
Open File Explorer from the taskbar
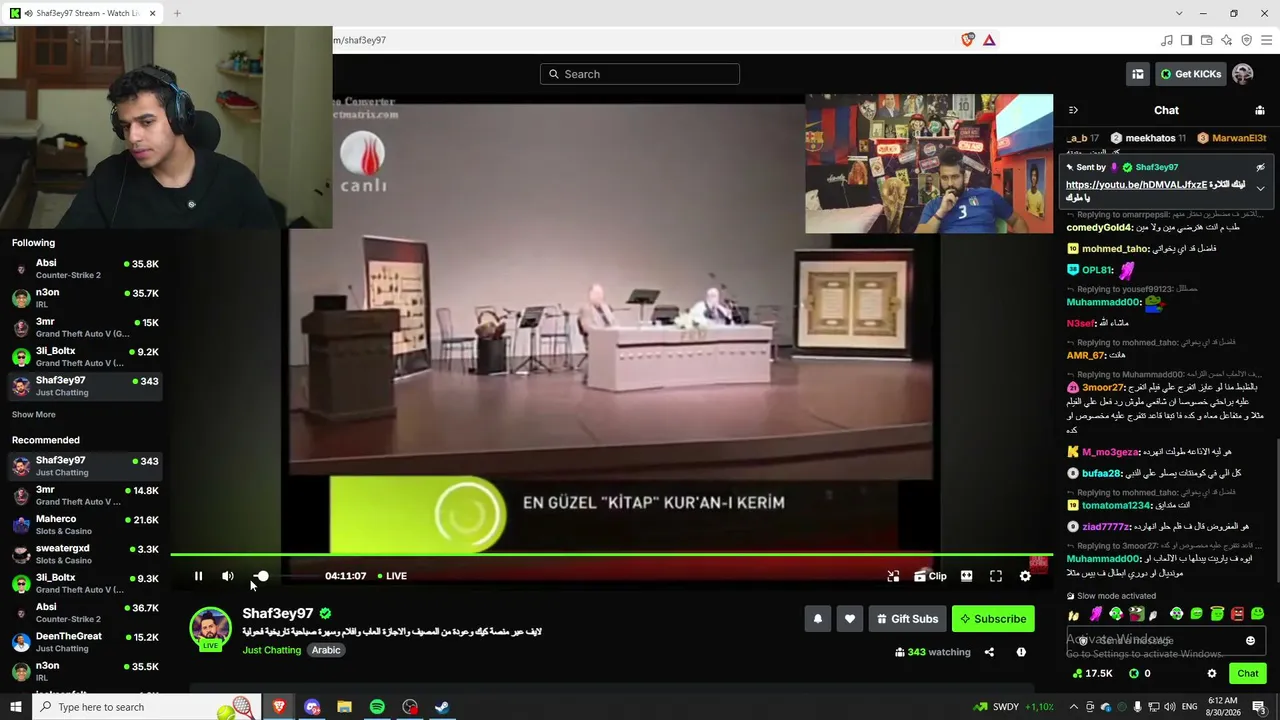click(344, 707)
